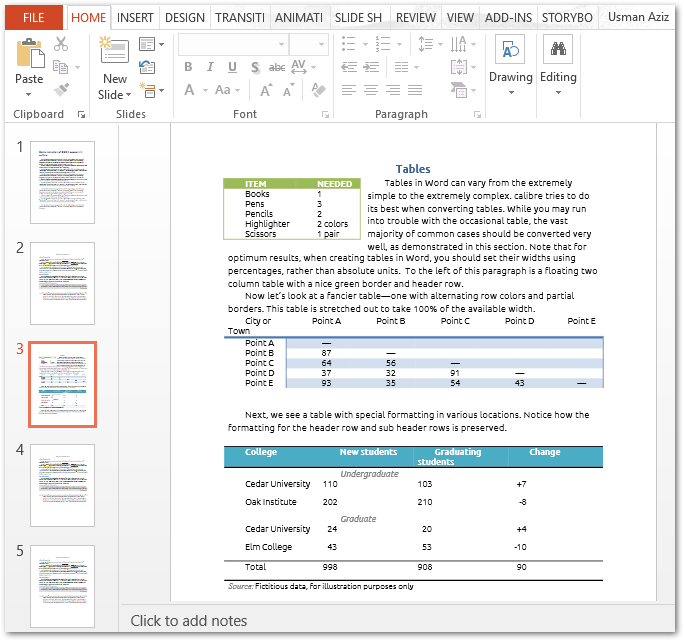Click the New Slide icon
The width and height of the screenshot is (684, 641).
pos(114,52)
